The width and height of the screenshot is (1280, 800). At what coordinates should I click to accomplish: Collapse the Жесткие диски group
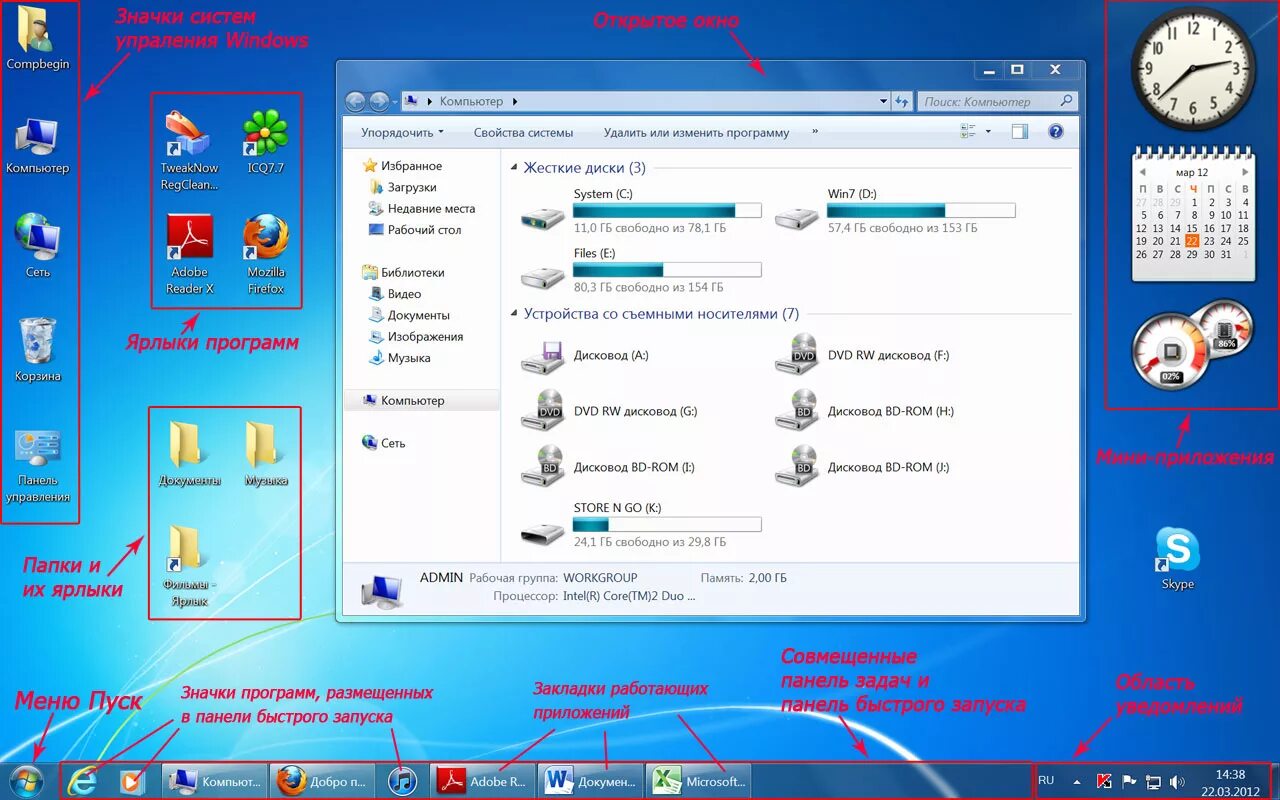[x=514, y=168]
